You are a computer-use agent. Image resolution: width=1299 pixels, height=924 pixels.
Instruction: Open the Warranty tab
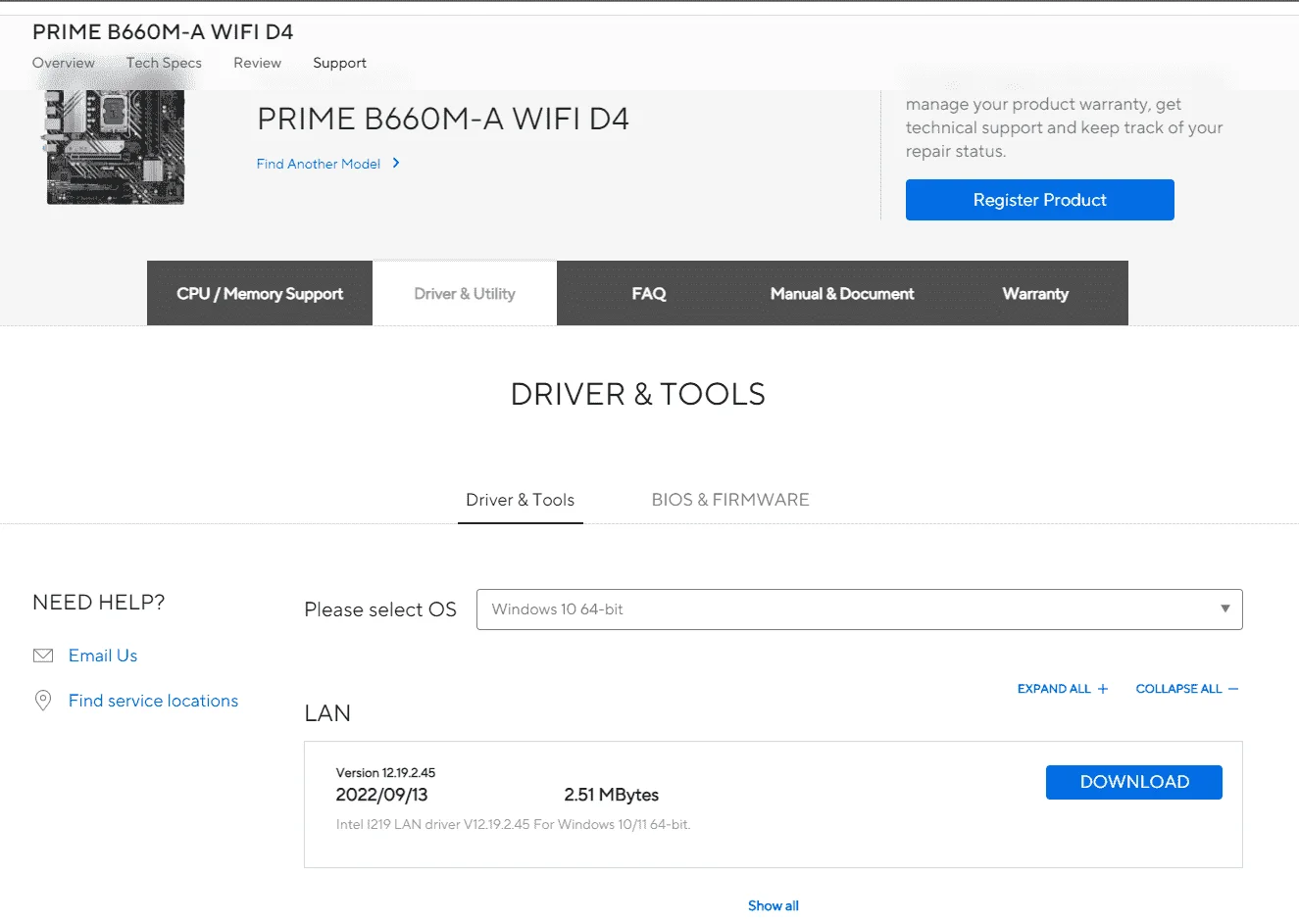tap(1035, 293)
